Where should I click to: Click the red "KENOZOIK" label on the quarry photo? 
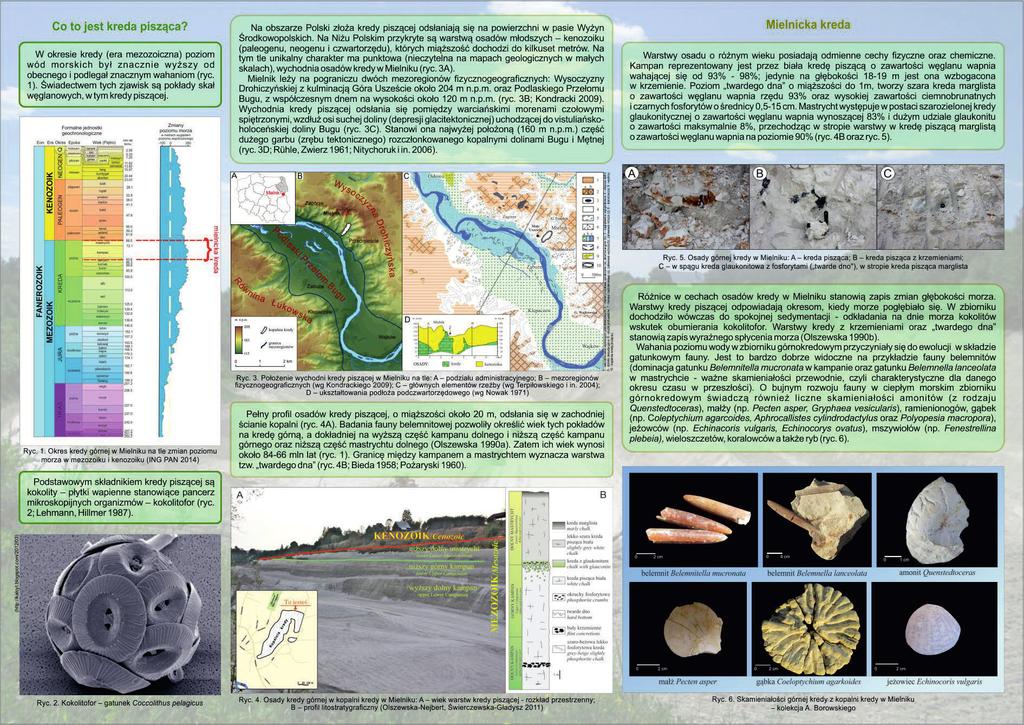coord(401,535)
